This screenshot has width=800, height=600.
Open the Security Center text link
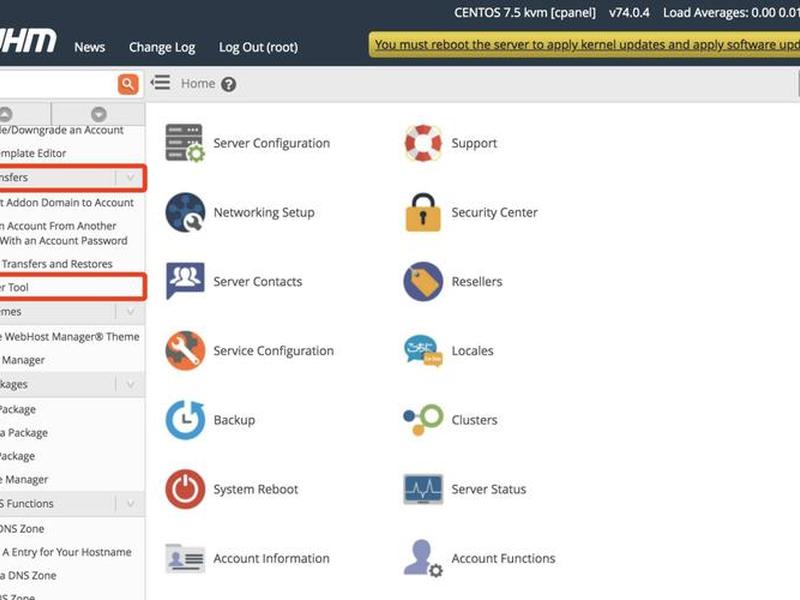coord(494,212)
